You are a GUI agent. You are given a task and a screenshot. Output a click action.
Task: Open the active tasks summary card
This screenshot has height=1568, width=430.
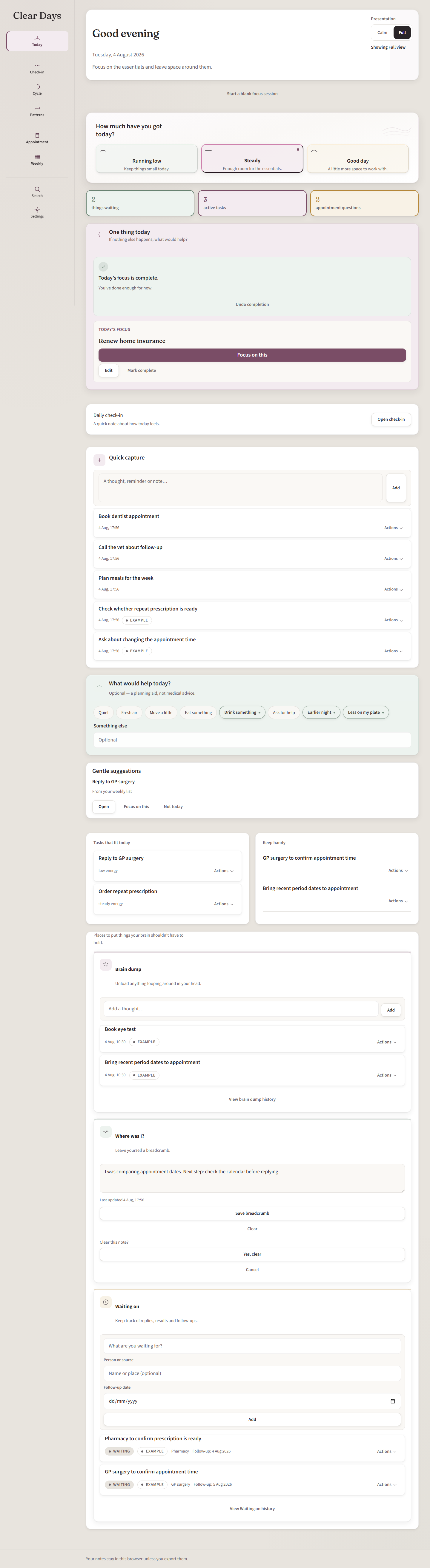pos(252,203)
